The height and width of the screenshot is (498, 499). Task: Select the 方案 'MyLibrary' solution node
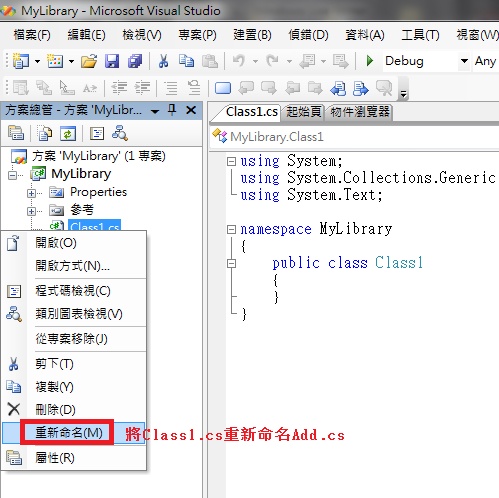[99, 156]
